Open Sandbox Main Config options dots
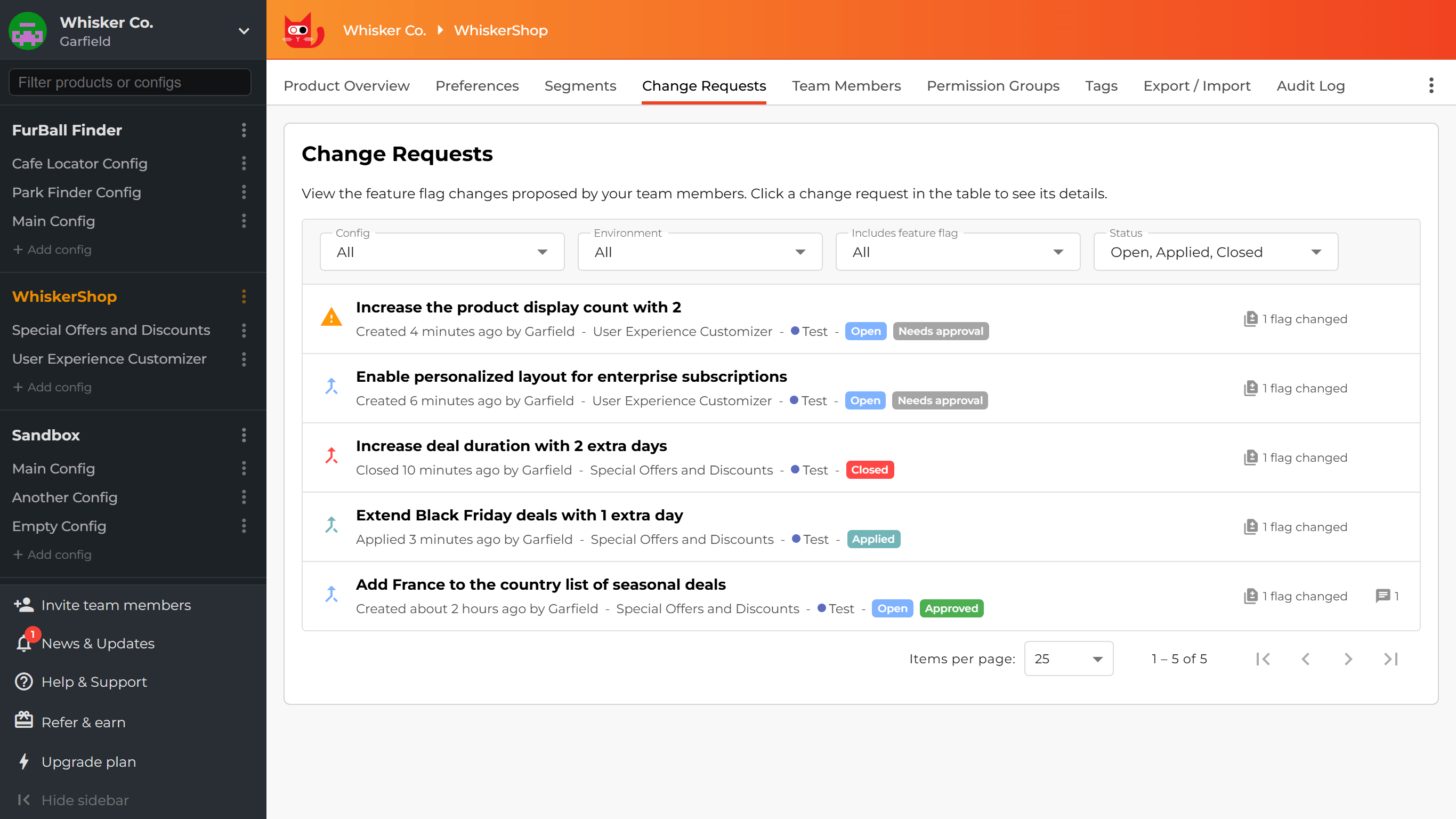Screen dimensions: 1456x819 (x=244, y=468)
